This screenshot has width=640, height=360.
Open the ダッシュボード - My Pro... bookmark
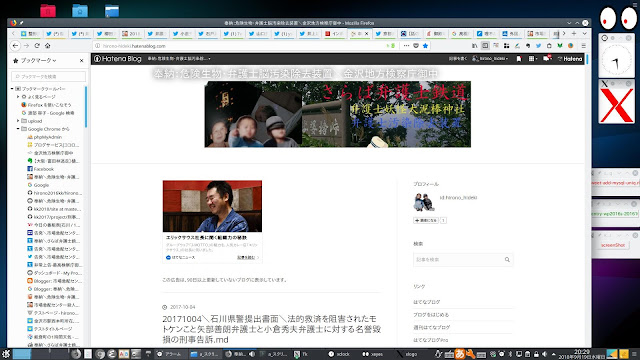click(54, 273)
